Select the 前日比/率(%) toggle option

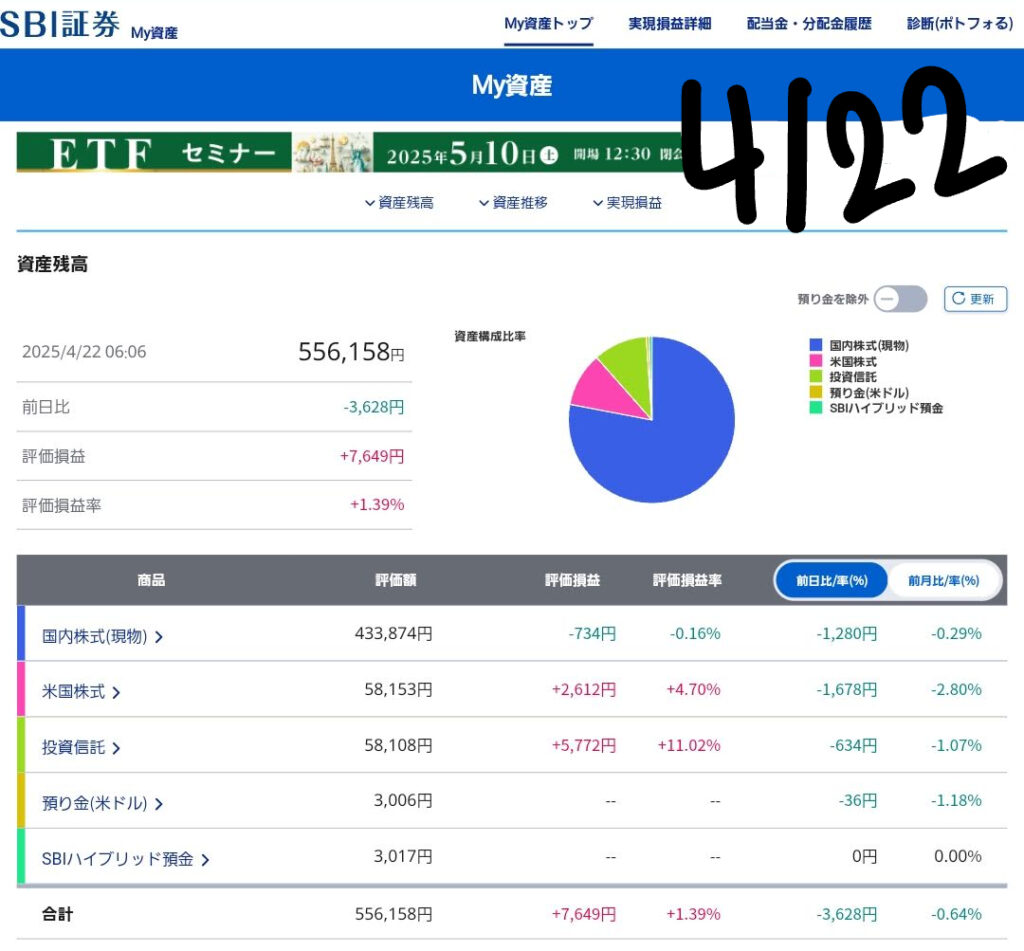pyautogui.click(x=831, y=580)
